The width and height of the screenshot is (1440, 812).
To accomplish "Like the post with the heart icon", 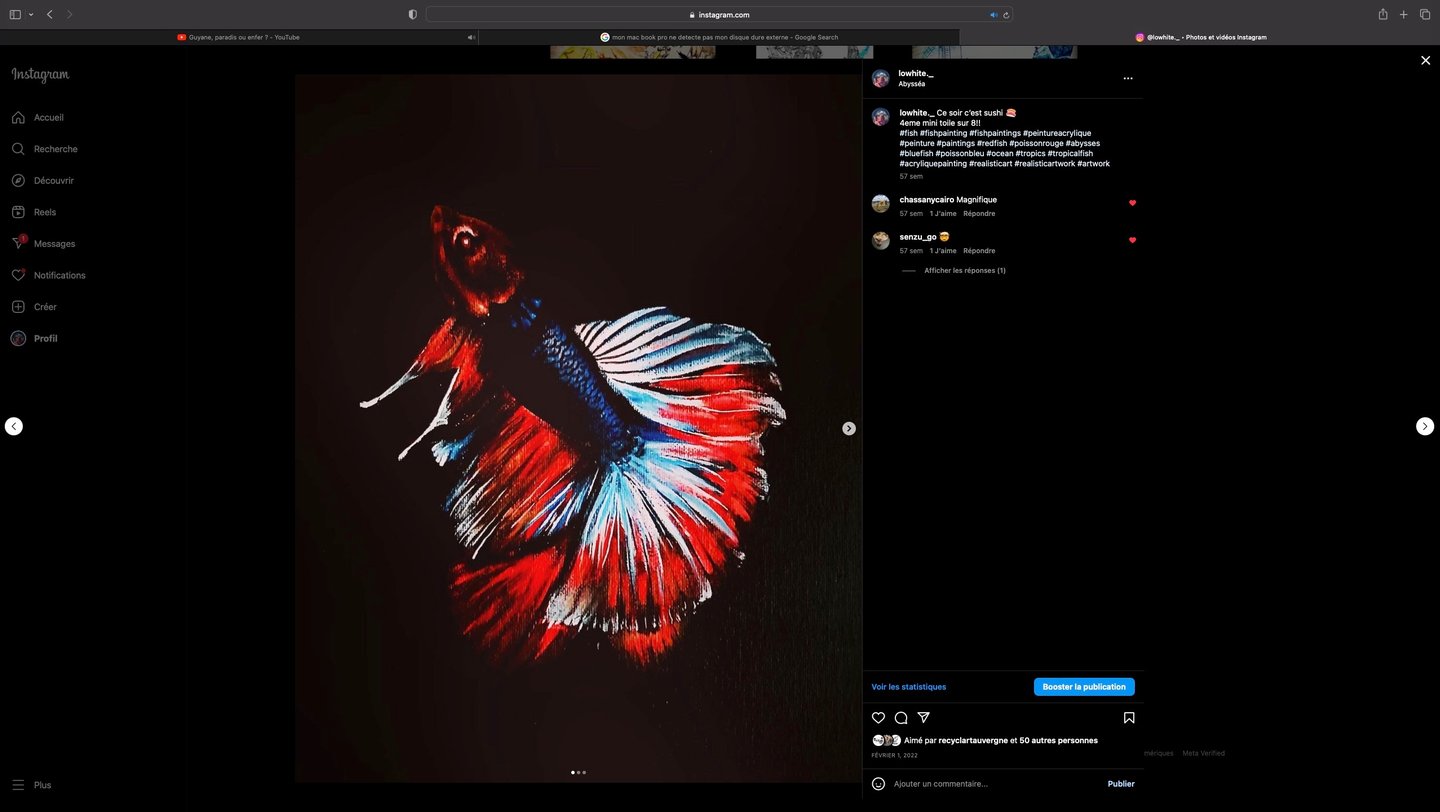I will 878,717.
